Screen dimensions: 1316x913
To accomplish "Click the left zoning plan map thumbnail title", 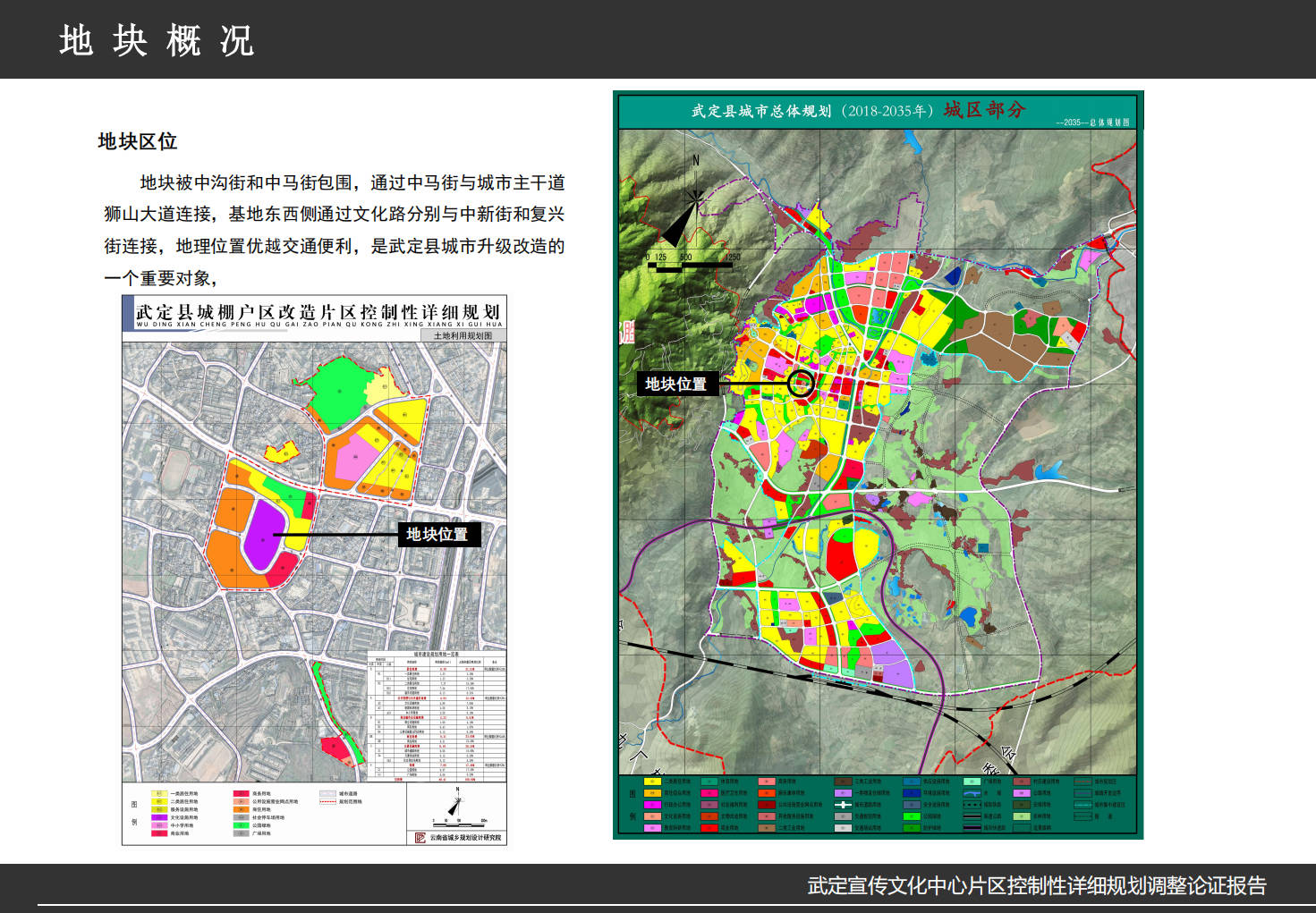I will pos(318,313).
